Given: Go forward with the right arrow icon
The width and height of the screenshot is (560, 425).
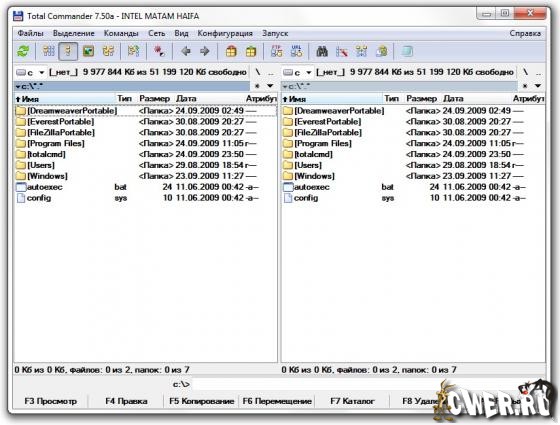Looking at the screenshot, I should [205, 51].
